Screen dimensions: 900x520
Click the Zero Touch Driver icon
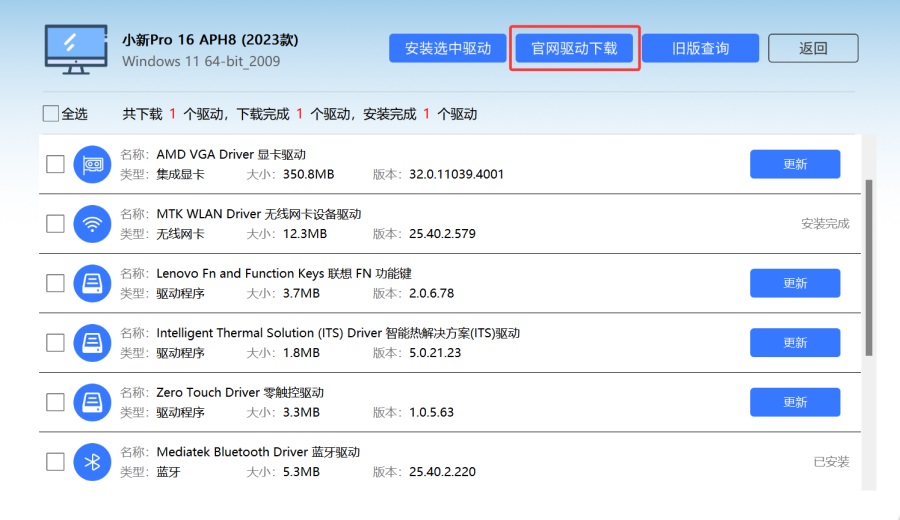coord(92,402)
